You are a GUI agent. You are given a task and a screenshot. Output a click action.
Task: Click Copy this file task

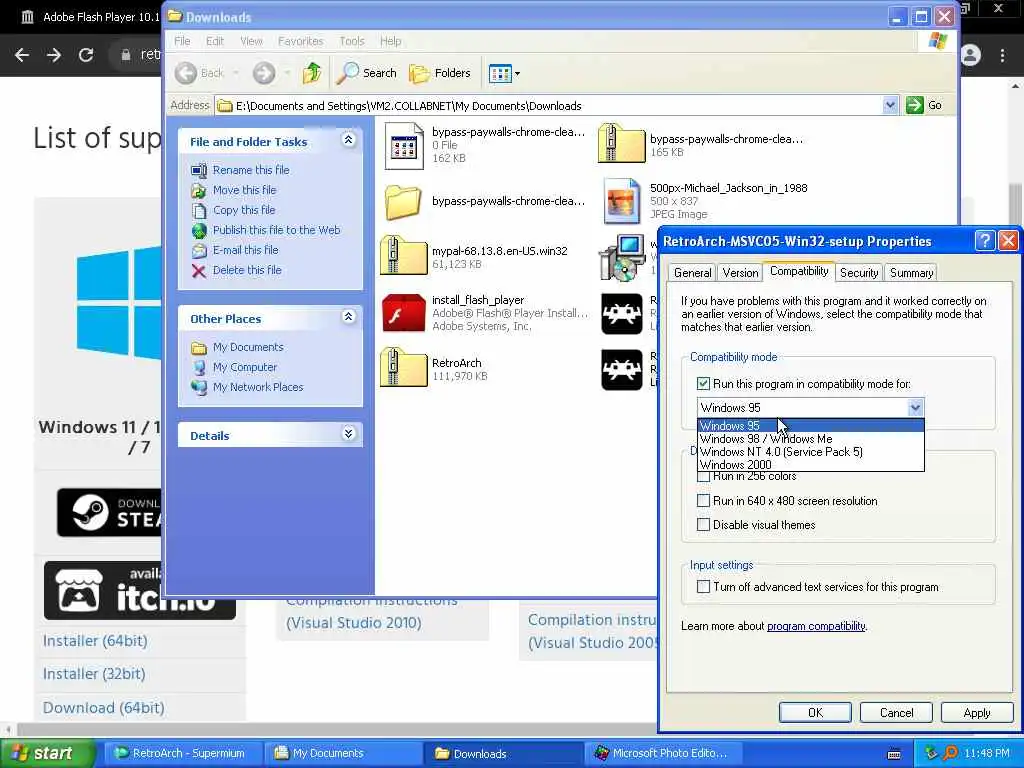(244, 210)
